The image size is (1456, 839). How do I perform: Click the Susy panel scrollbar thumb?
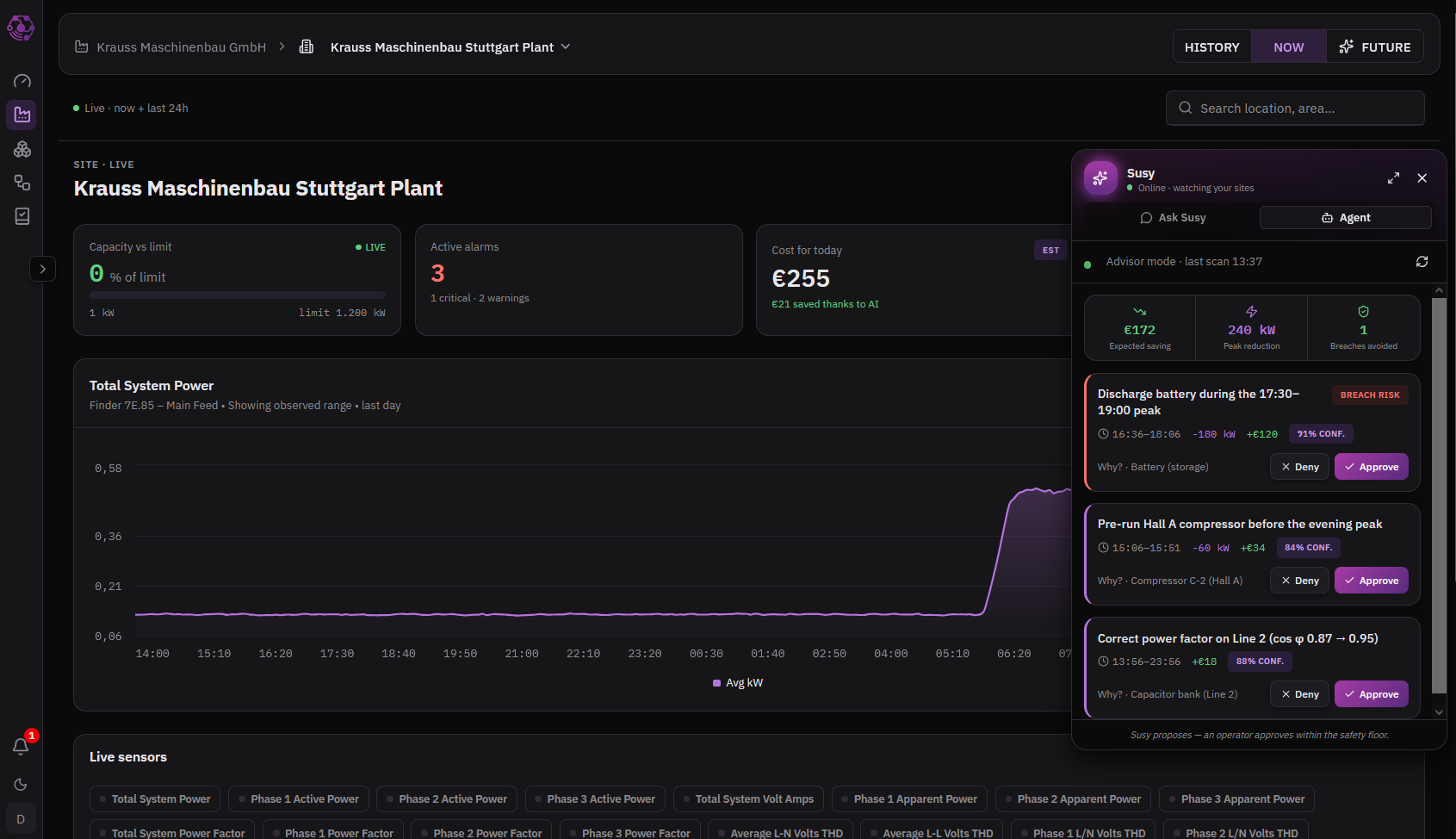coord(1439,495)
